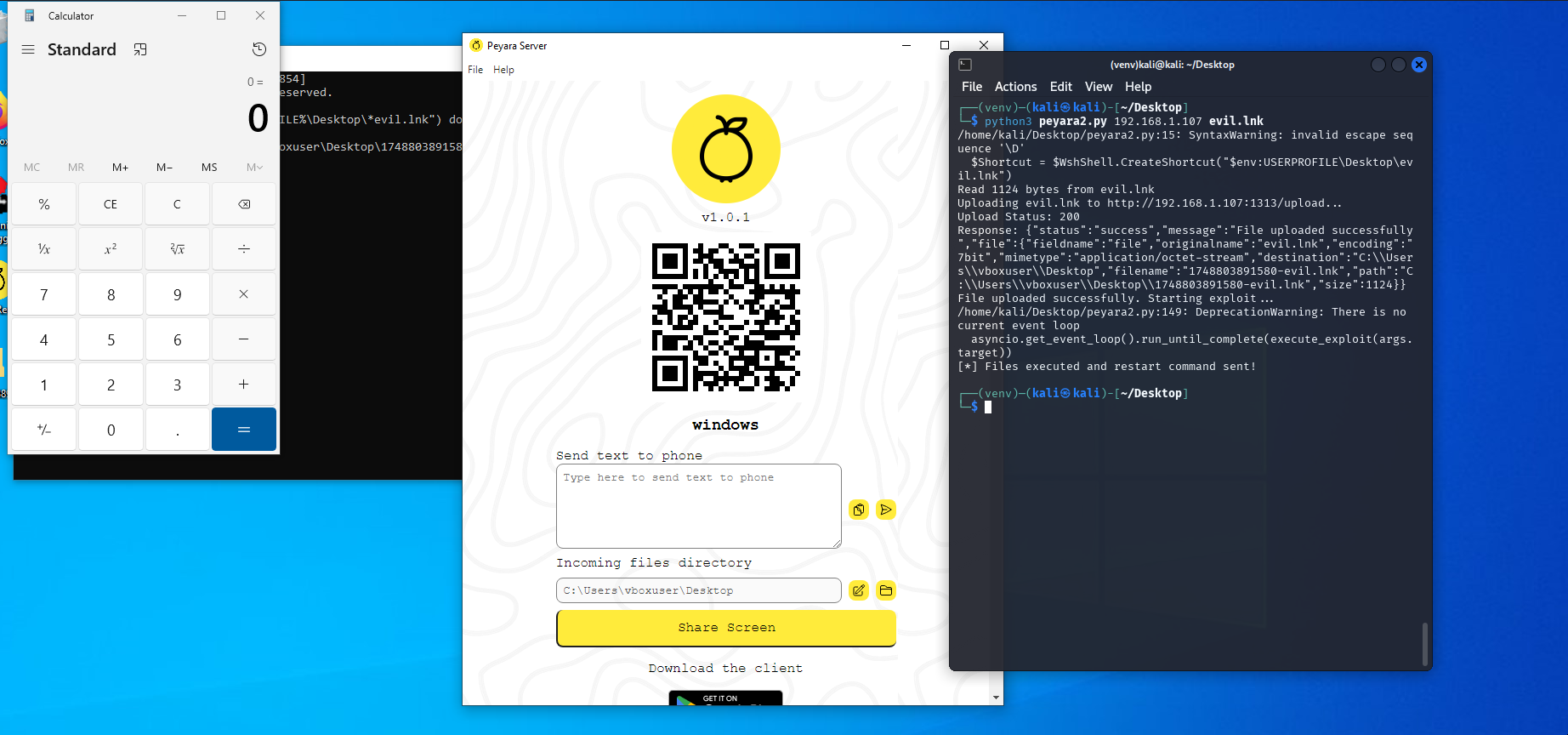Screen dimensions: 1568x735
Task: Click the plus key in Calculator
Action: coord(244,385)
